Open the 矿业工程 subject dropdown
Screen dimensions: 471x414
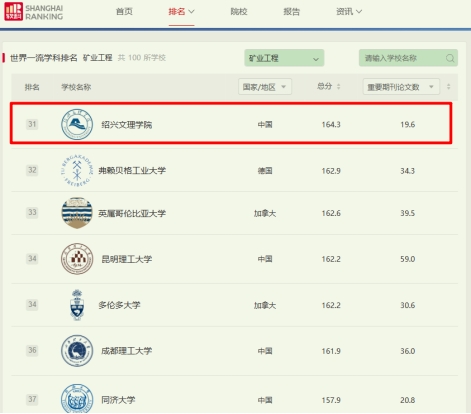(x=284, y=58)
